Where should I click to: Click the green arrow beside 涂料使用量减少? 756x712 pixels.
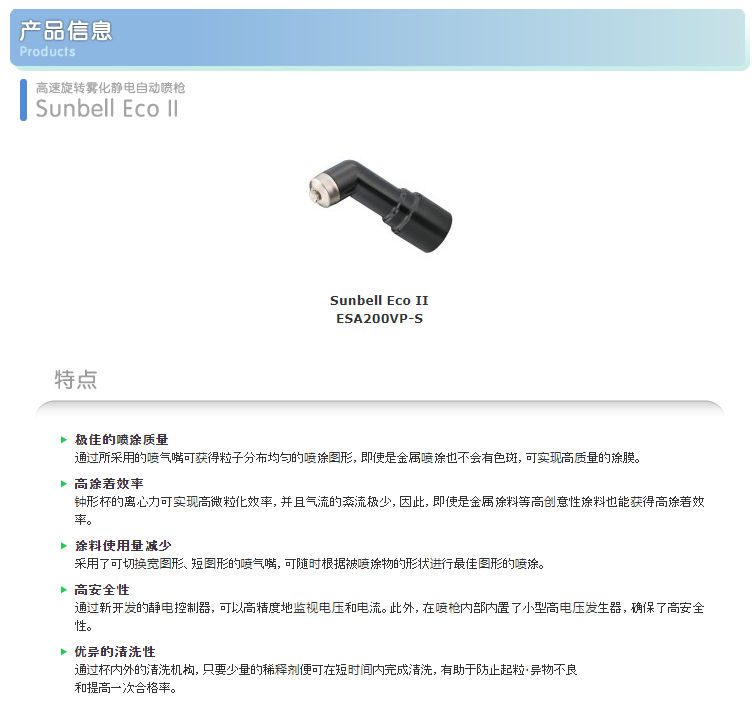point(64,546)
